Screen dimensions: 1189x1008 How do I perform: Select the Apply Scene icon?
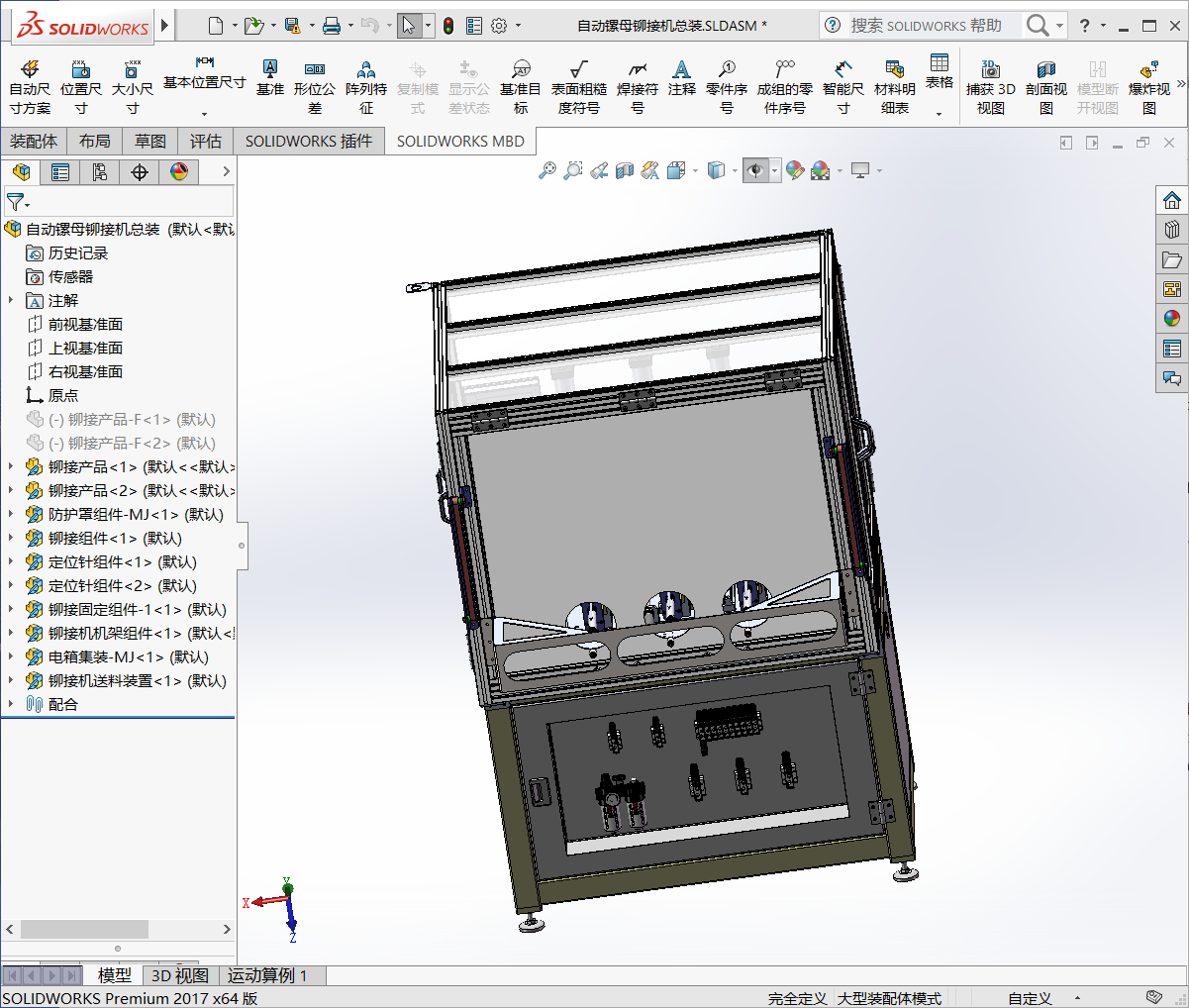(820, 170)
